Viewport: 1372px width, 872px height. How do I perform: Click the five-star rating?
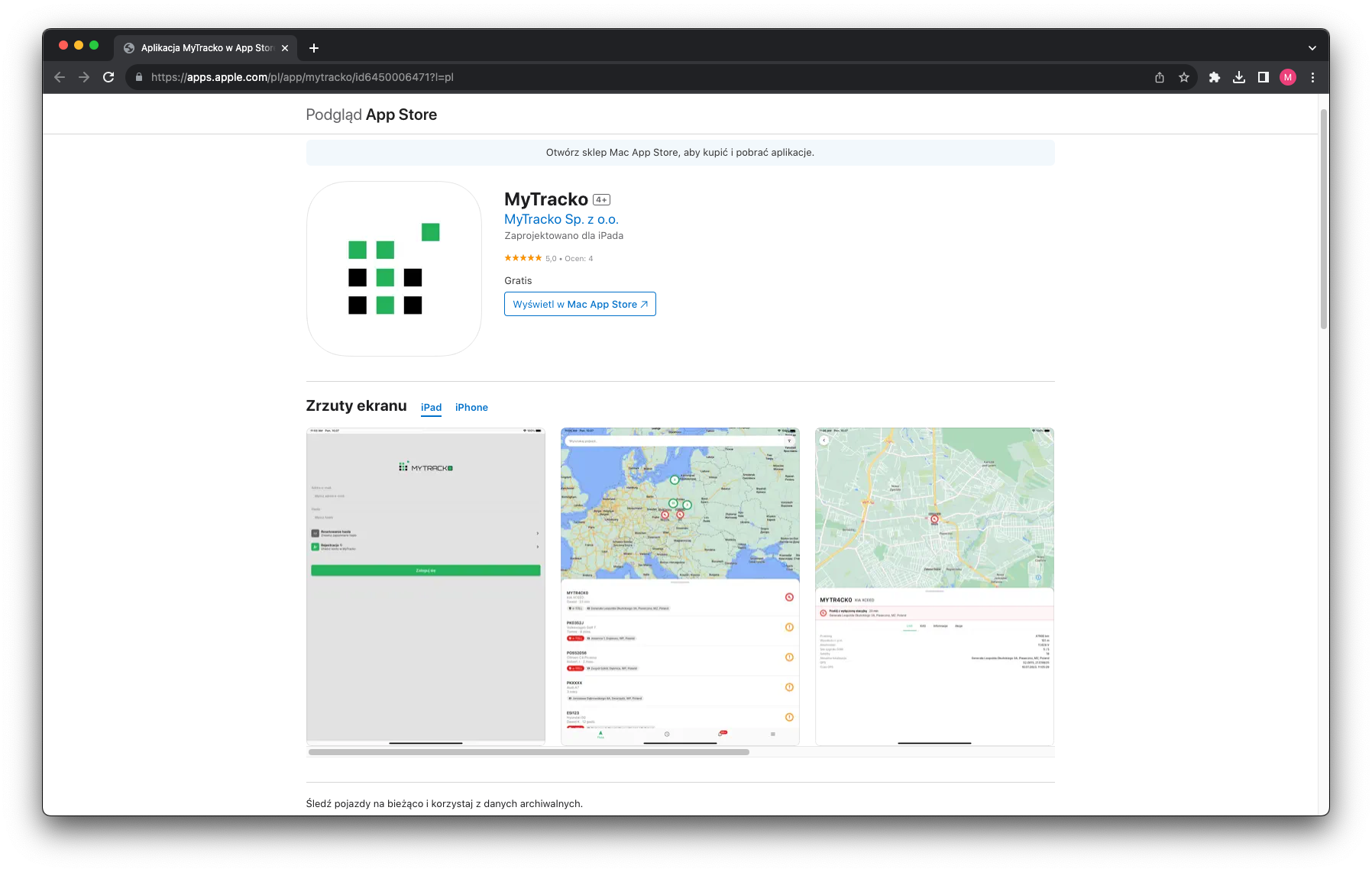click(523, 258)
